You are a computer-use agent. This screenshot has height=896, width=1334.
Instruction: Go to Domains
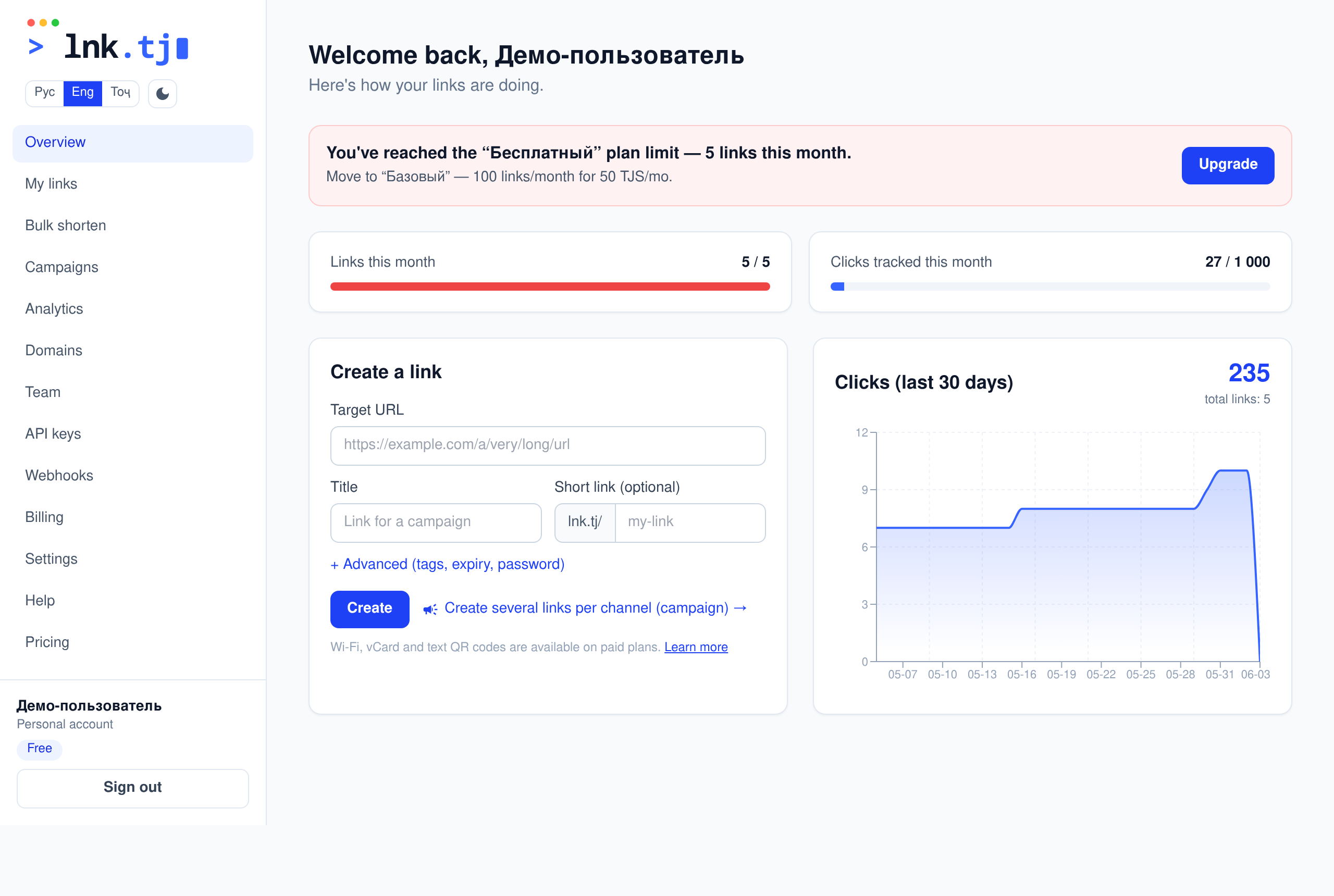tap(132, 351)
